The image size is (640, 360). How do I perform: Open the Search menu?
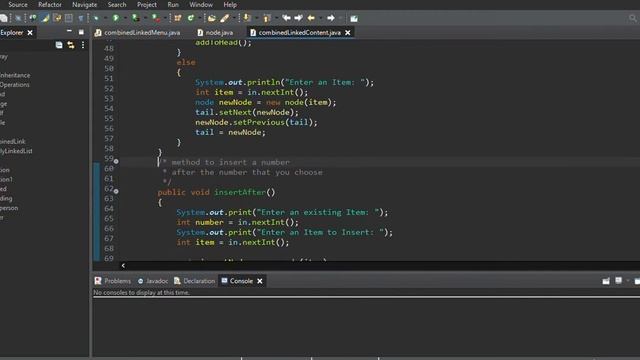[x=117, y=5]
